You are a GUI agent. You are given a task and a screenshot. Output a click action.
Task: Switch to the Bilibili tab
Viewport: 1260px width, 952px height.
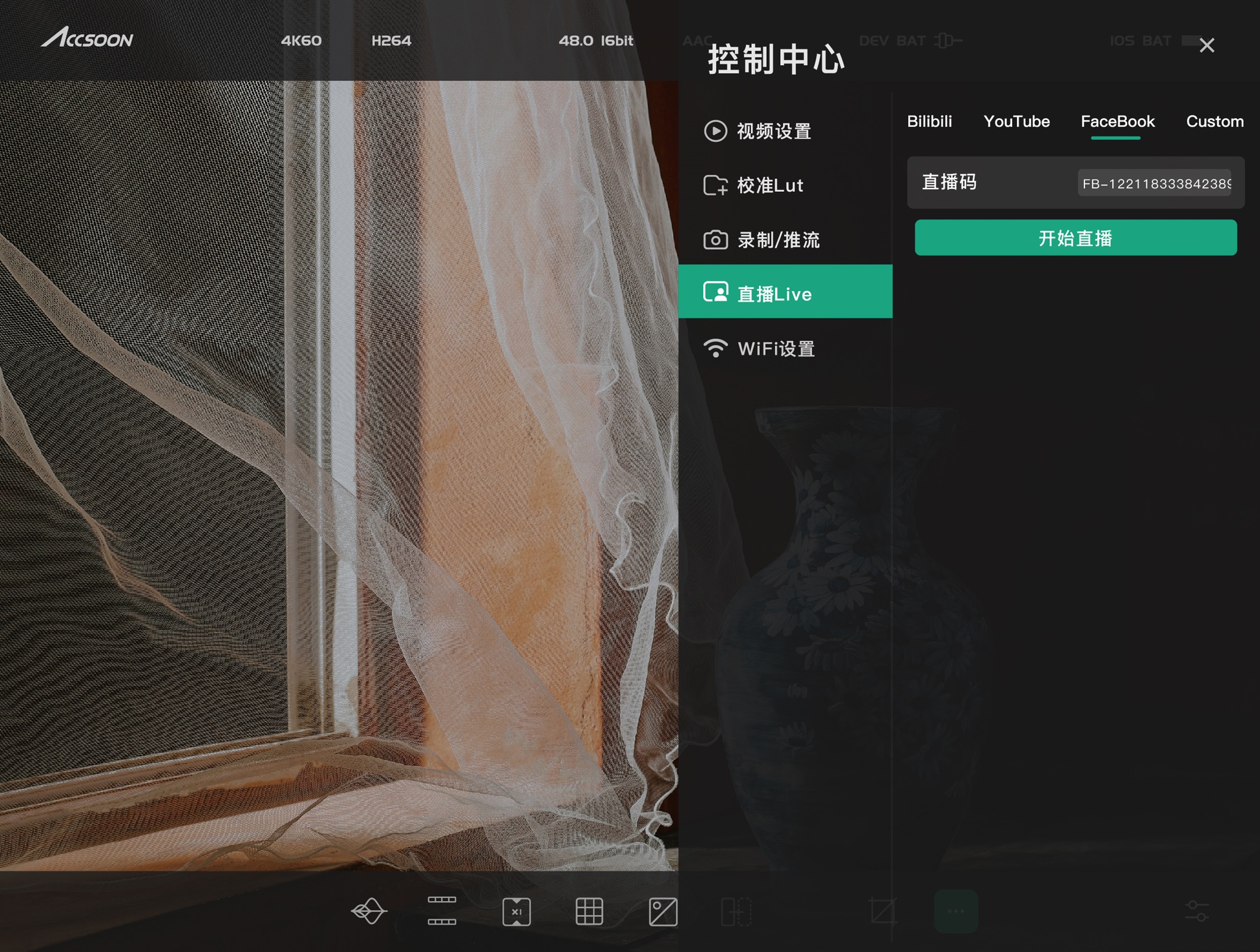tap(929, 122)
